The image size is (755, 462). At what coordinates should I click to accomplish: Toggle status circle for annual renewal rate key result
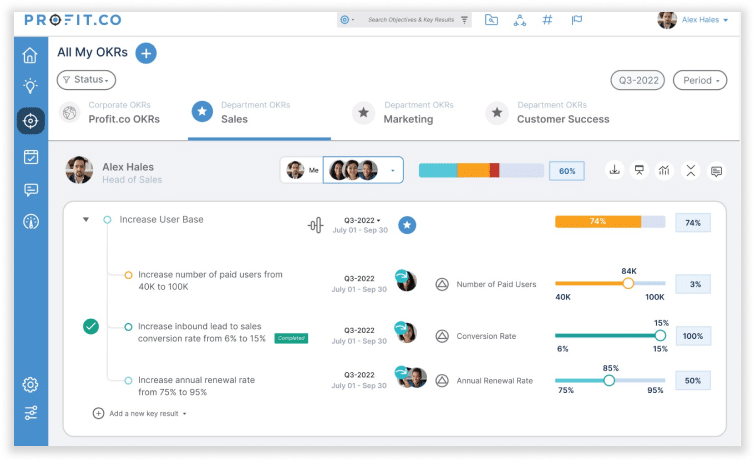128,381
